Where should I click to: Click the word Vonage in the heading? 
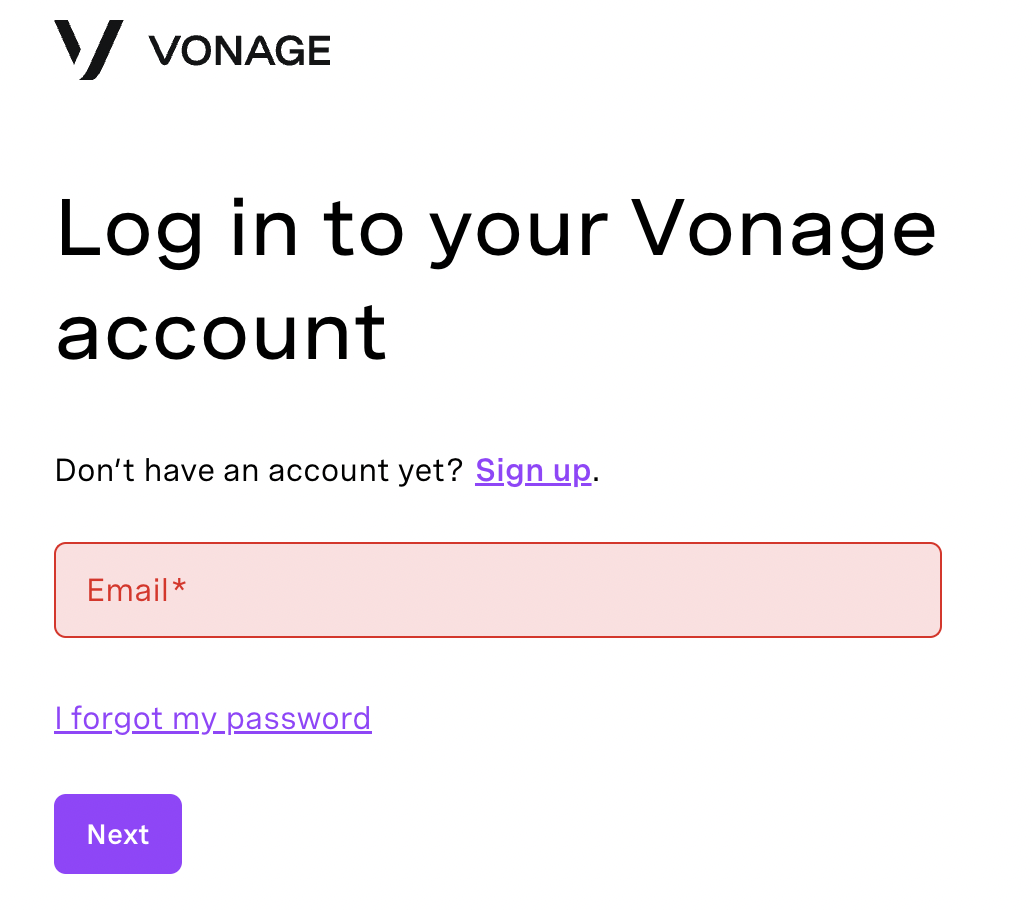click(x=783, y=231)
